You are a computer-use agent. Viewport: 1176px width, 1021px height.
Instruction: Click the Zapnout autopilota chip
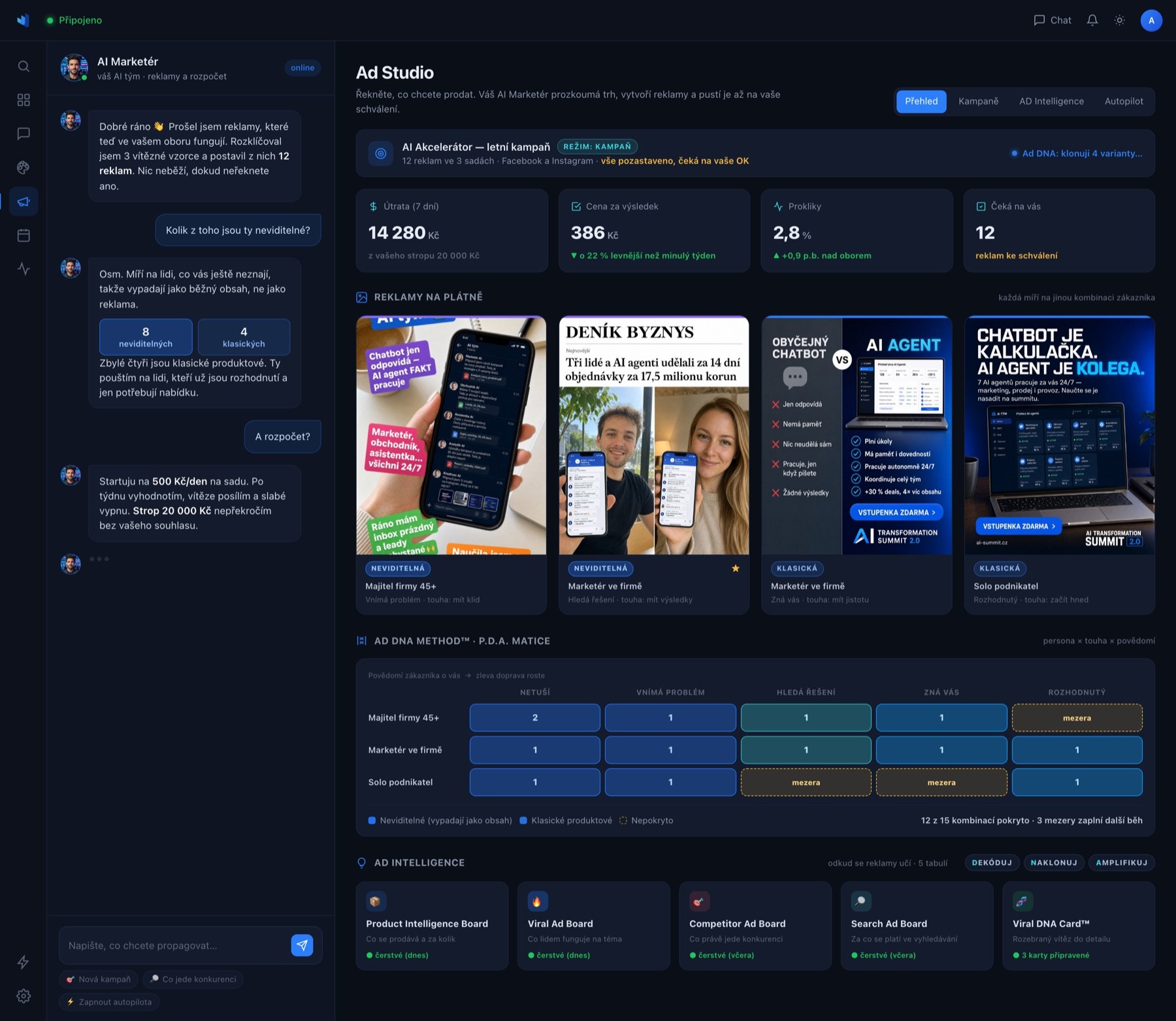pyautogui.click(x=109, y=1002)
